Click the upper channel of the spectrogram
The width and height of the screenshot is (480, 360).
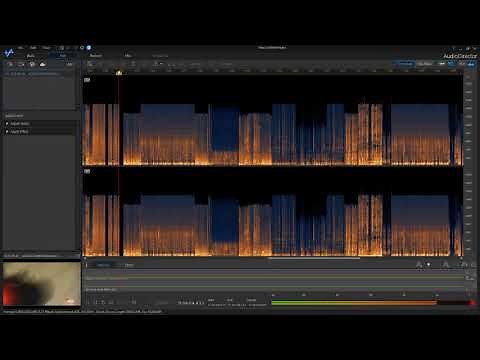click(272, 121)
